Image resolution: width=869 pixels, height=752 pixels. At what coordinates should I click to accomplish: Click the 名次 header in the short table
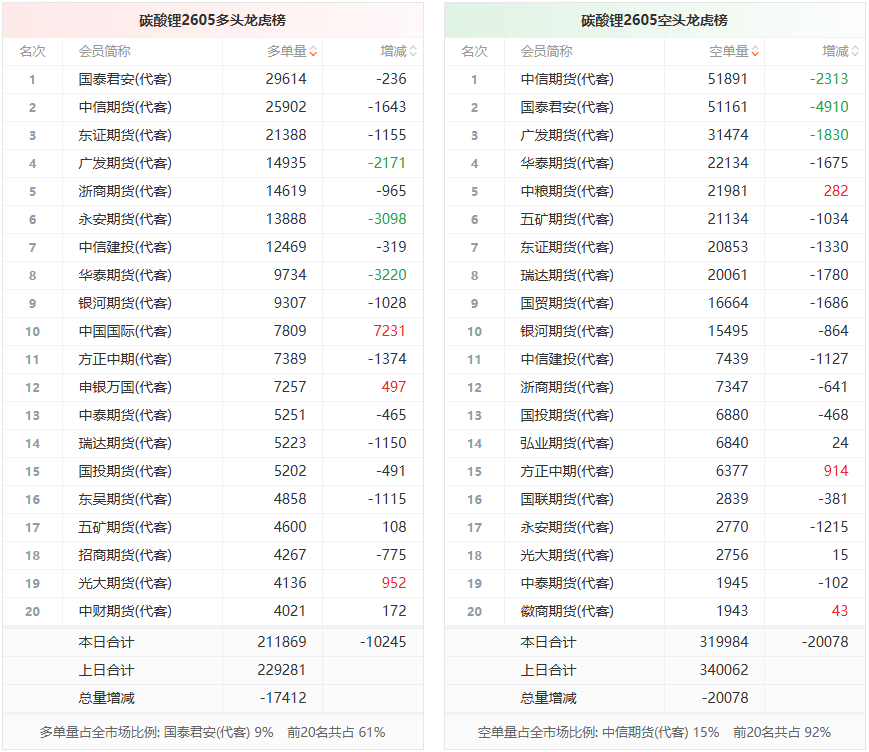click(x=474, y=52)
